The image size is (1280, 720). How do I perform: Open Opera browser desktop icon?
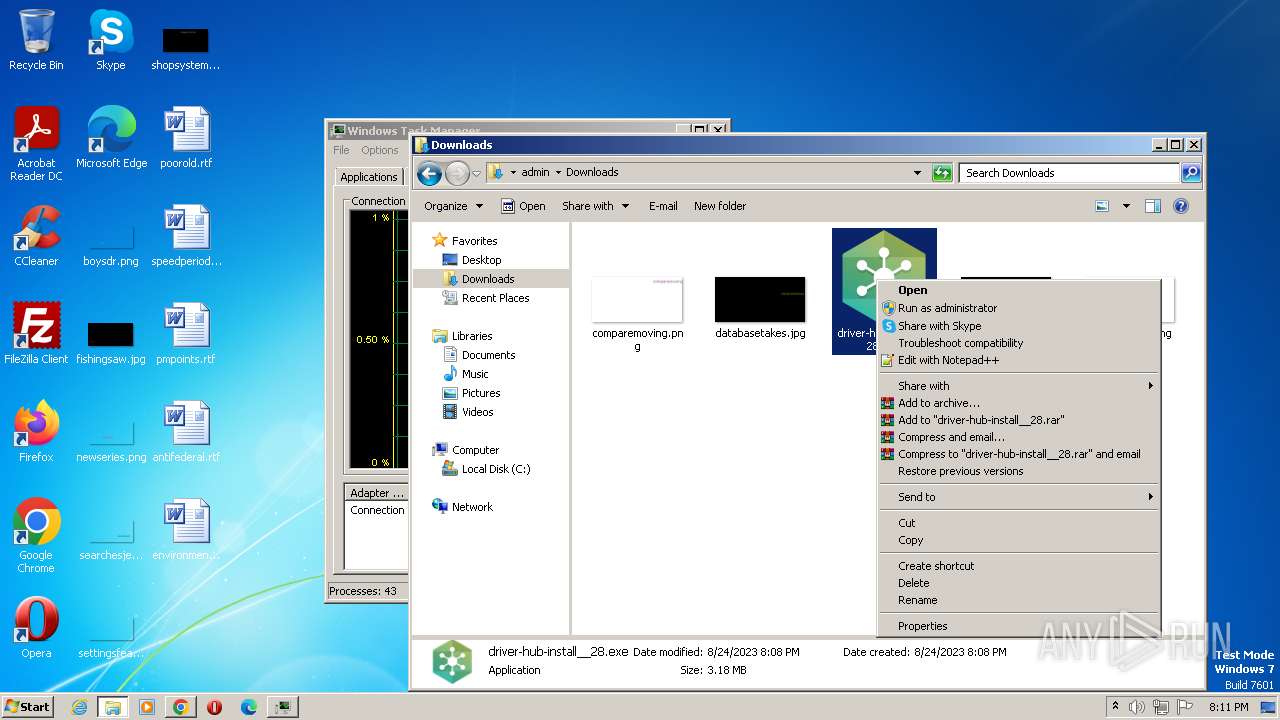coord(36,627)
